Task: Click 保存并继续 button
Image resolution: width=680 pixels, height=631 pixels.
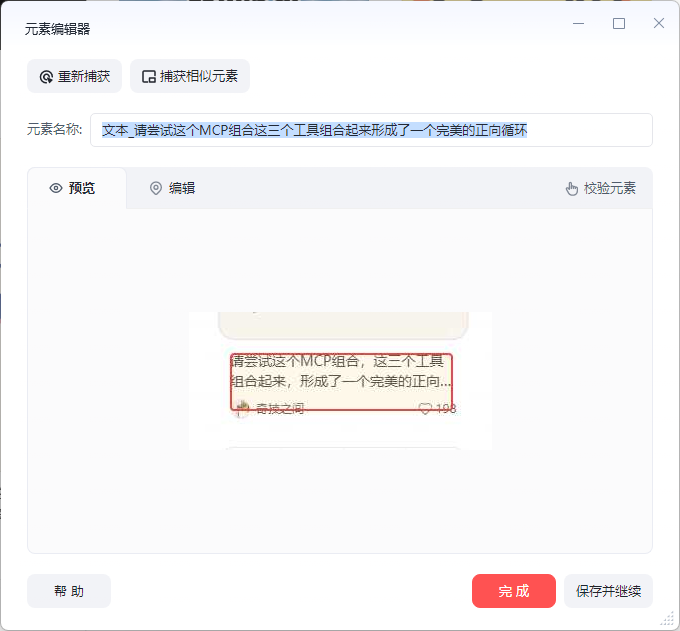Action: pos(608,591)
